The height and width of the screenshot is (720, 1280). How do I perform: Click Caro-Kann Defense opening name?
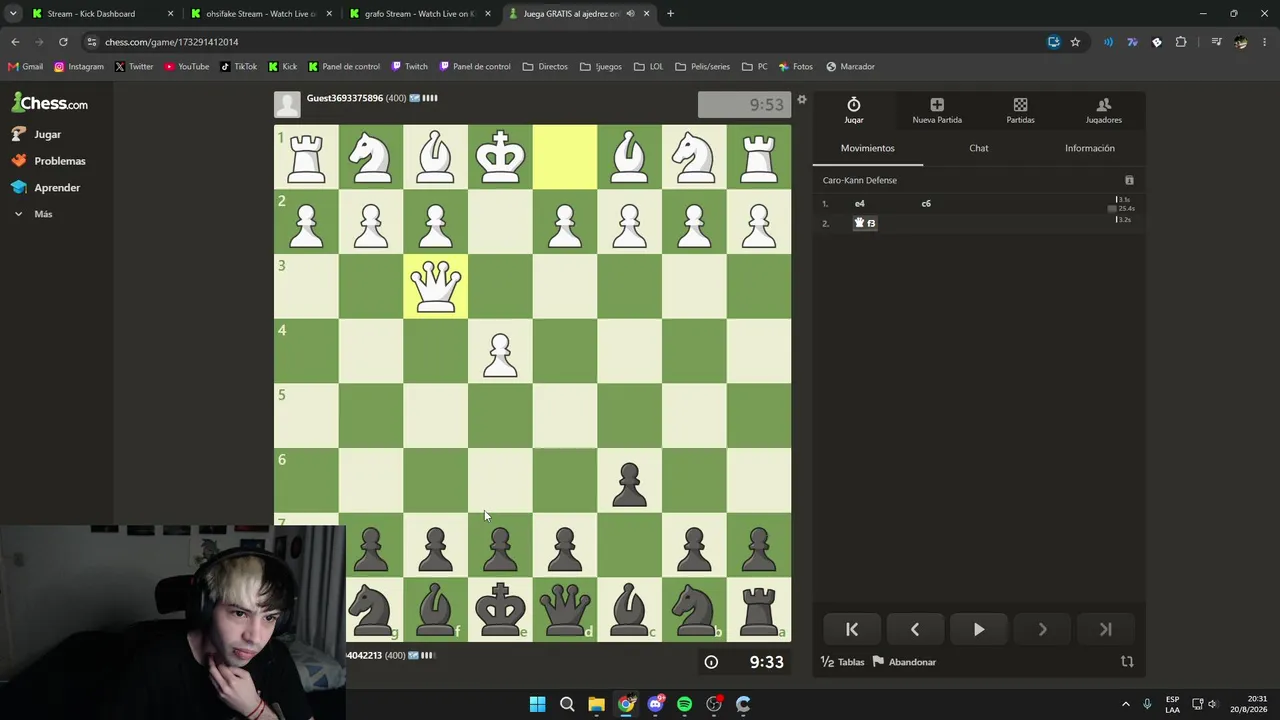(x=860, y=180)
